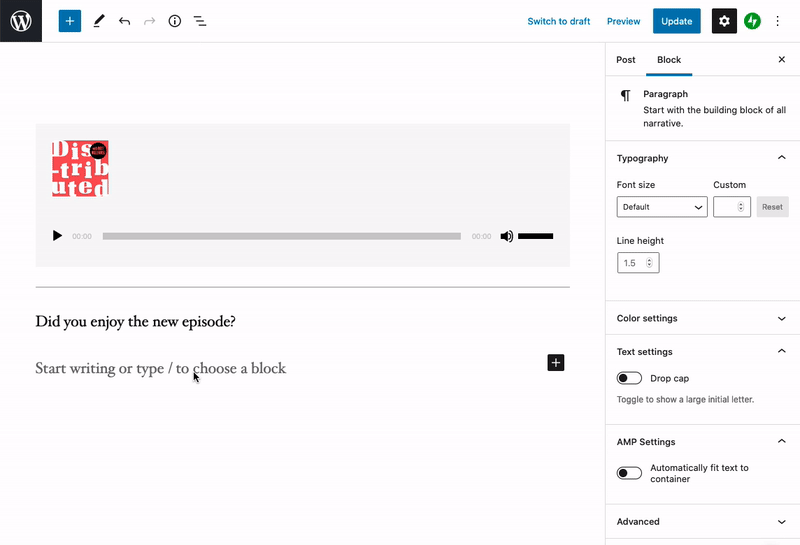Reset the font size
Image resolution: width=800 pixels, height=545 pixels.
(x=772, y=207)
